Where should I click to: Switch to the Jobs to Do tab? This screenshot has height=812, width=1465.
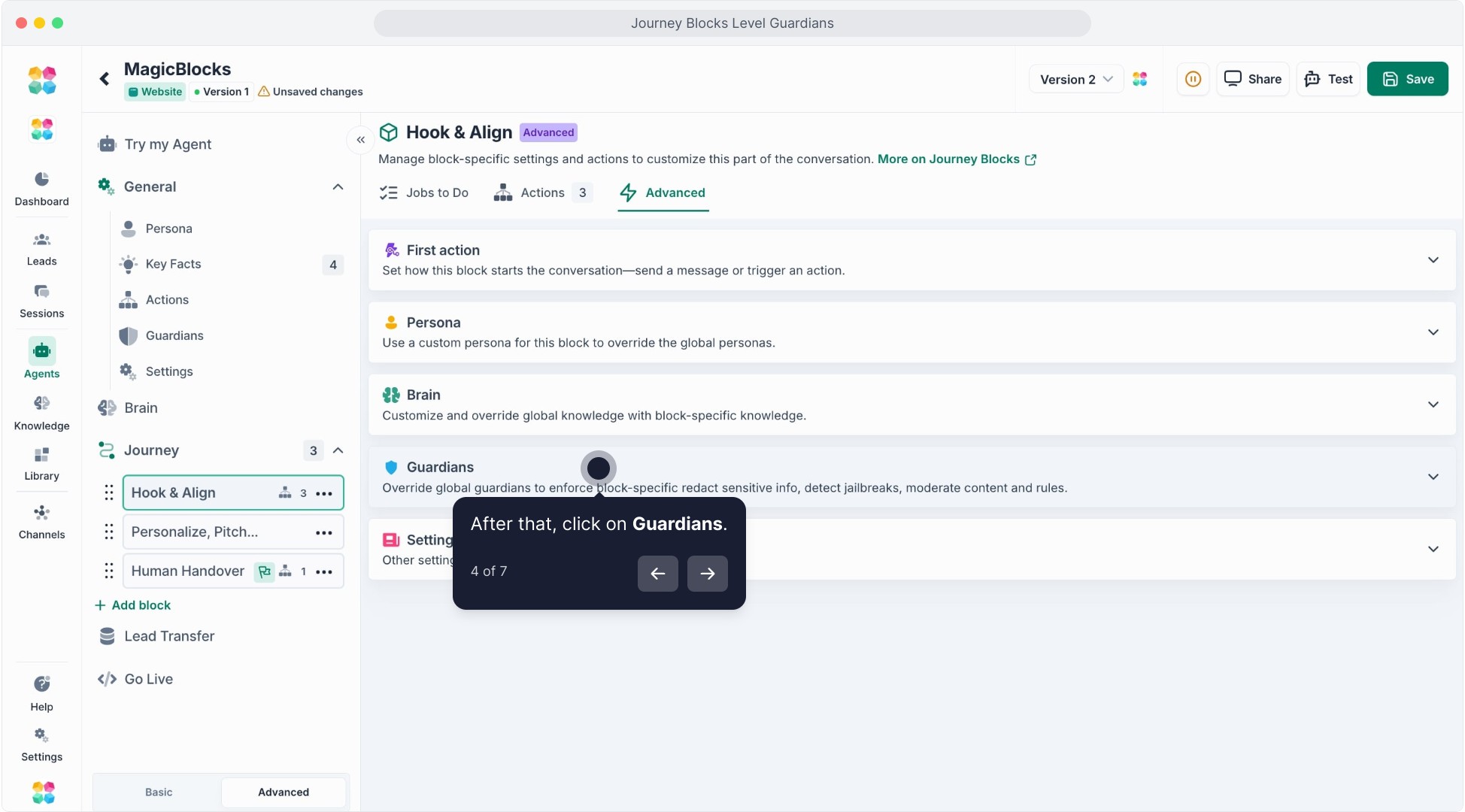coord(424,193)
